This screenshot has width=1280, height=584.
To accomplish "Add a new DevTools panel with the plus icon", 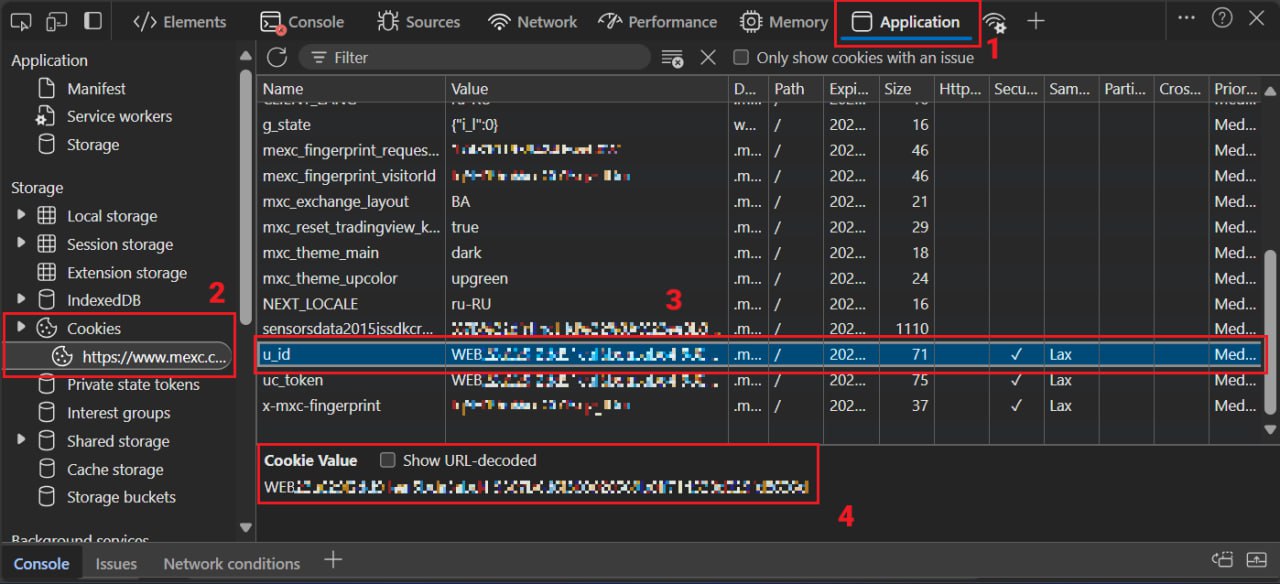I will (1035, 20).
